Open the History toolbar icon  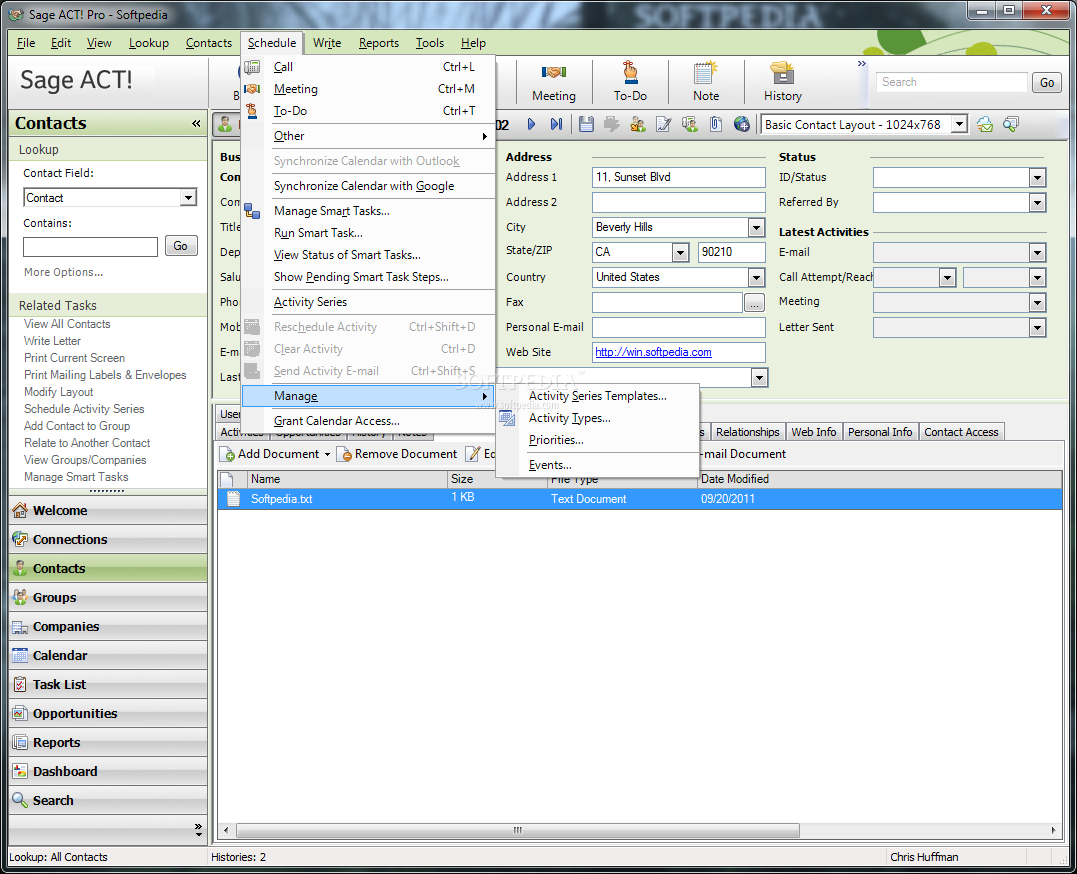782,81
